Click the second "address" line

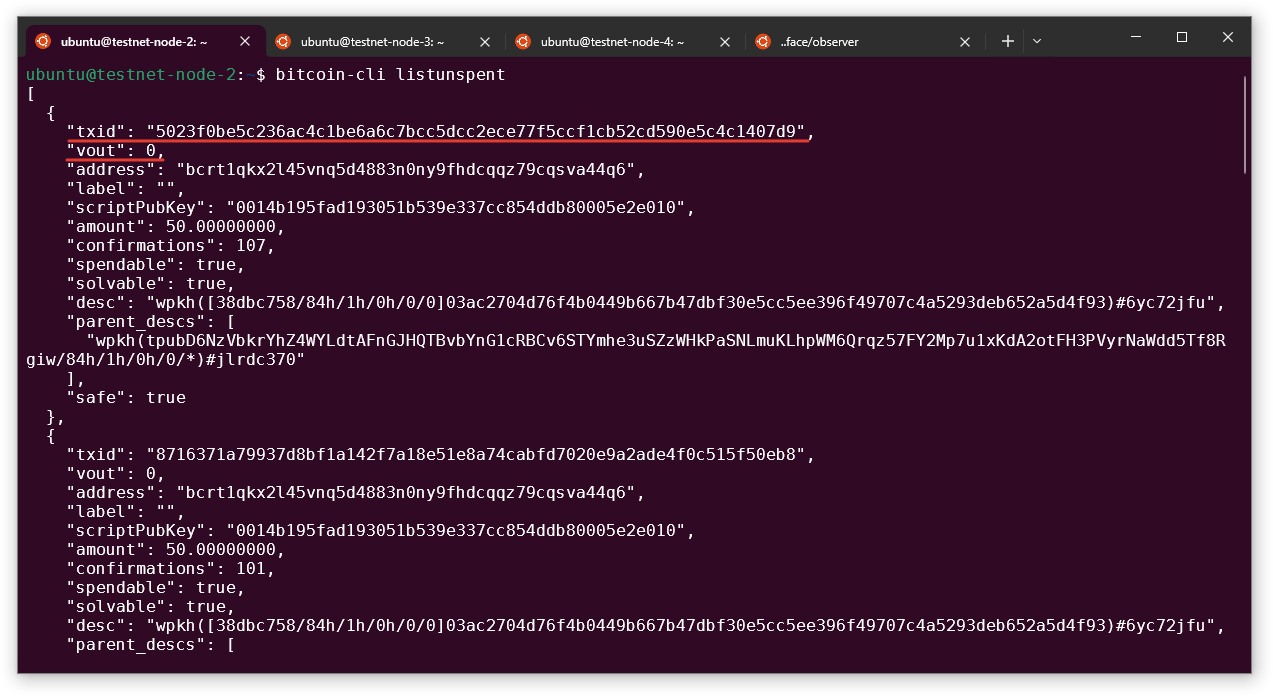point(355,492)
